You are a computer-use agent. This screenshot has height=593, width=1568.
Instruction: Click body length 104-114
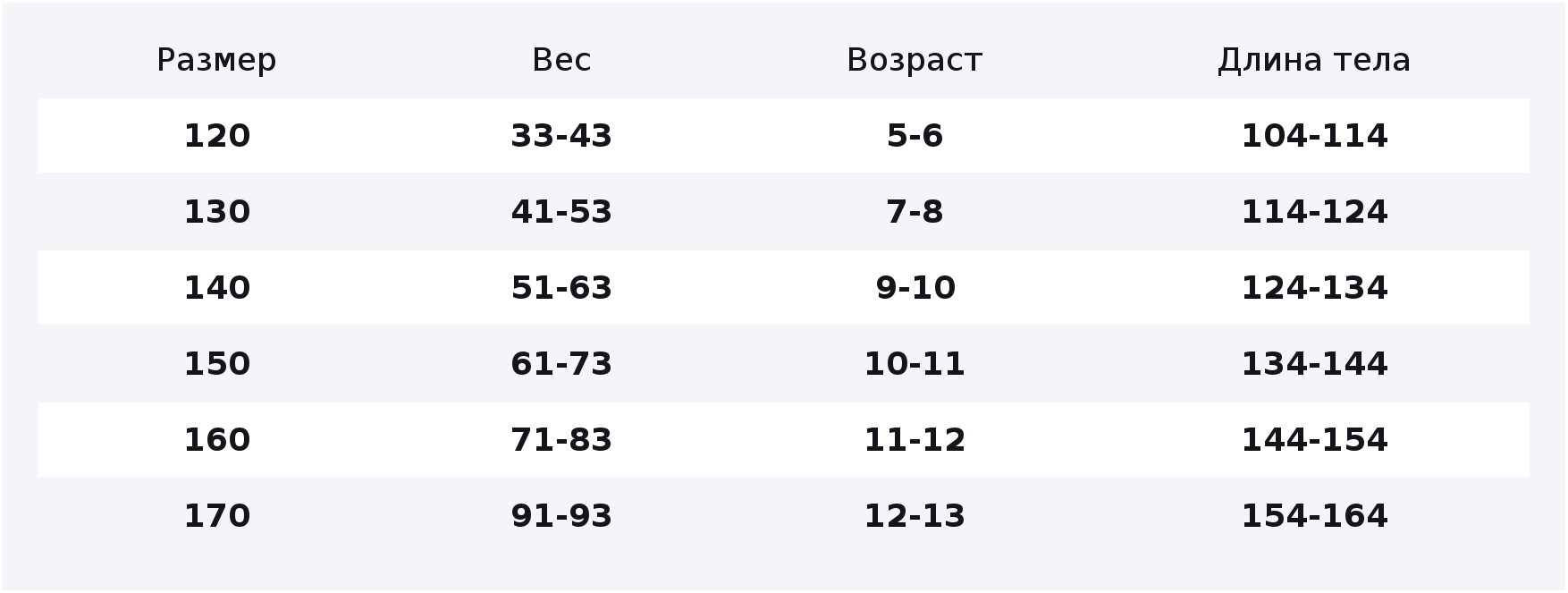(1314, 136)
